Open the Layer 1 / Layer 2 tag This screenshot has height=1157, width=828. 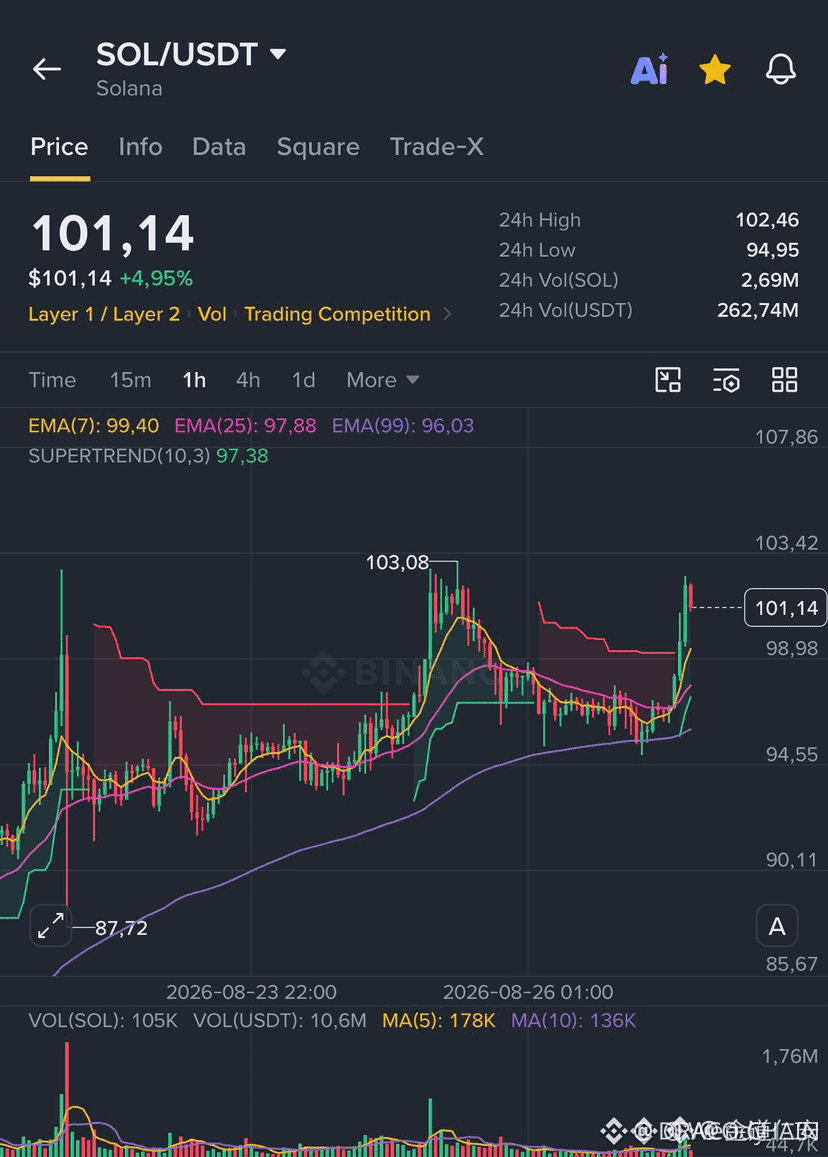pos(104,314)
